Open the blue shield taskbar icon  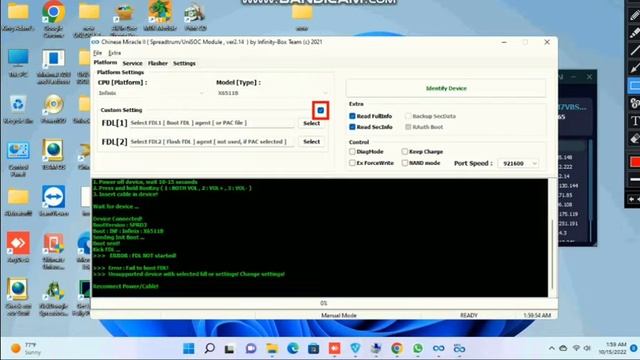355,348
